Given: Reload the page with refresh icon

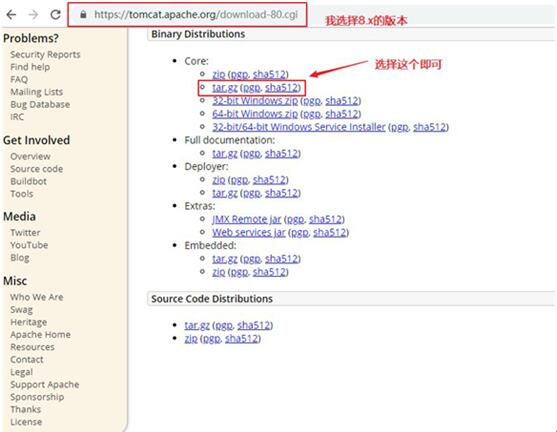Looking at the screenshot, I should point(55,15).
